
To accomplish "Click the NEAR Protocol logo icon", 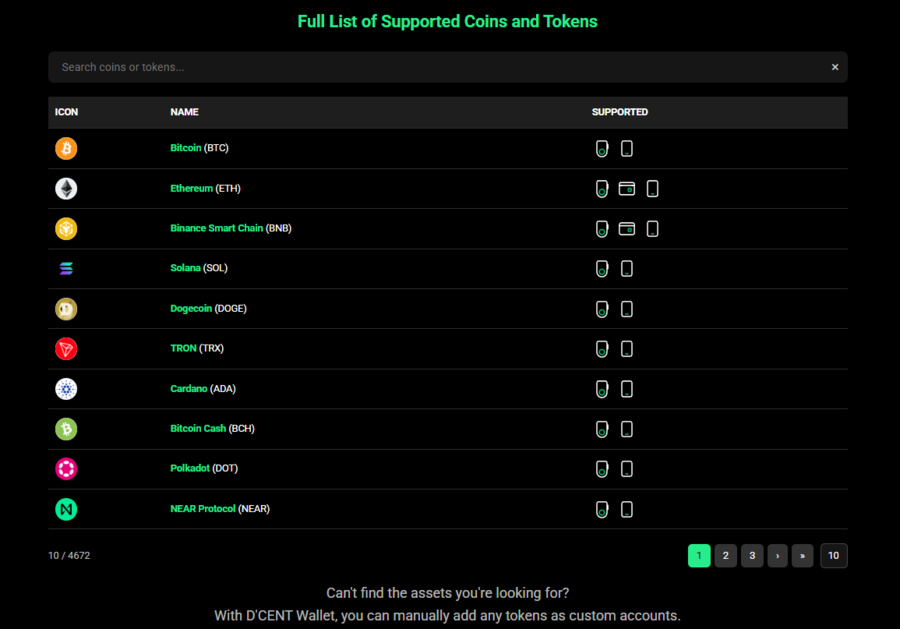I will click(x=66, y=508).
